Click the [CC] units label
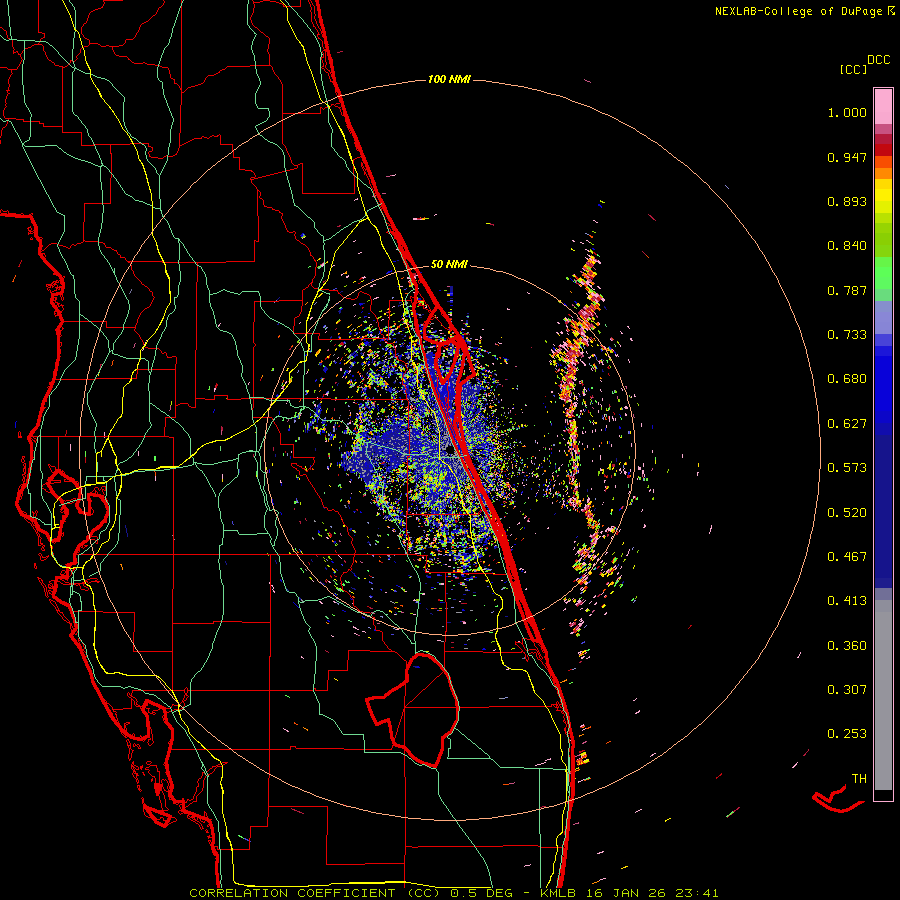Screen dimensions: 900x900 click(853, 69)
